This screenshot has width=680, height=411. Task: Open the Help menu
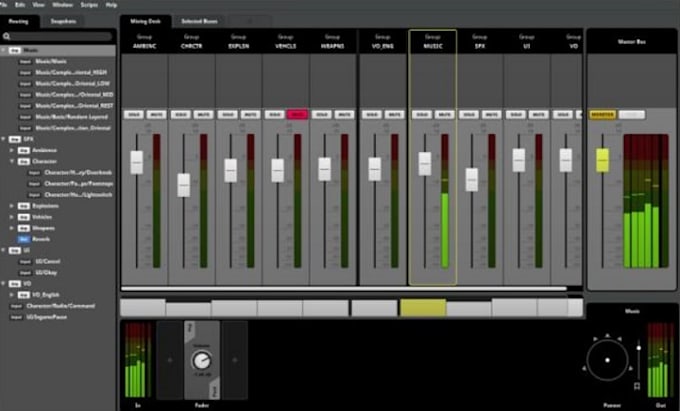tap(111, 5)
